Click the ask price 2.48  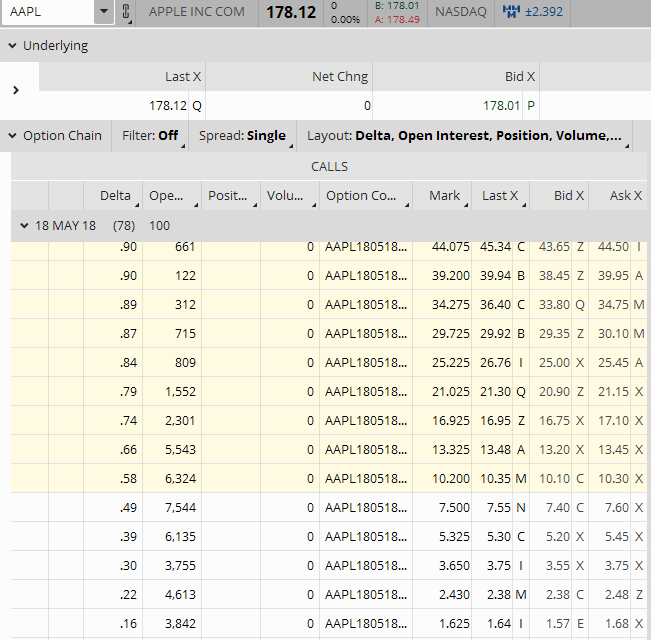click(617, 595)
